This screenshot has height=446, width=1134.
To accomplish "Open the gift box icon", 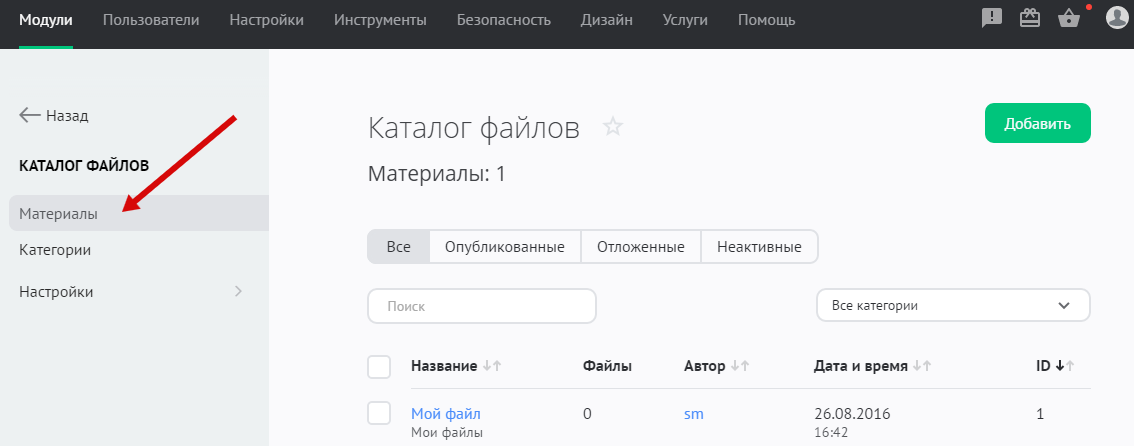I will (1030, 19).
